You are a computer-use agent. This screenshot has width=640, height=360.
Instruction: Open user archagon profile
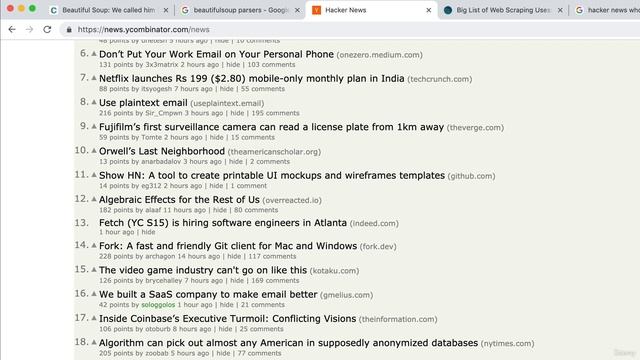[x=160, y=256]
